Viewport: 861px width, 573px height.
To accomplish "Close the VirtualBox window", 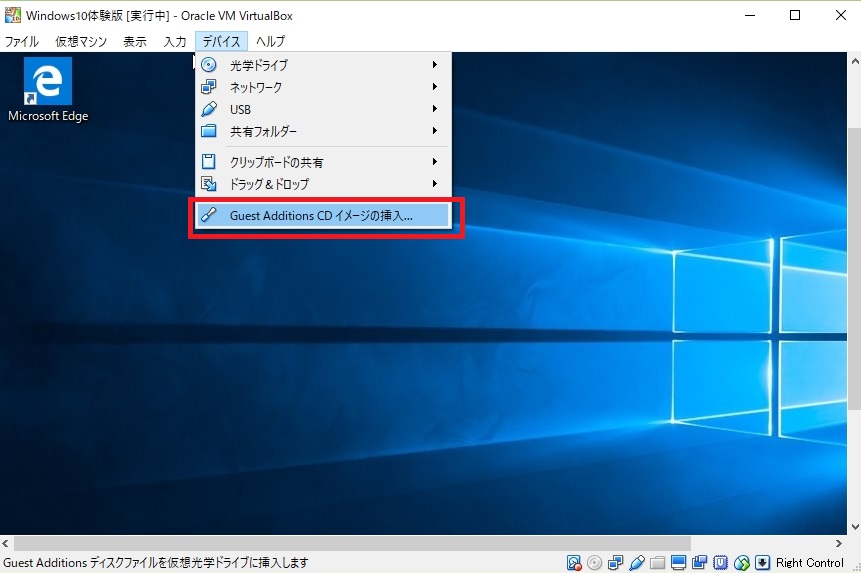I will [x=841, y=15].
